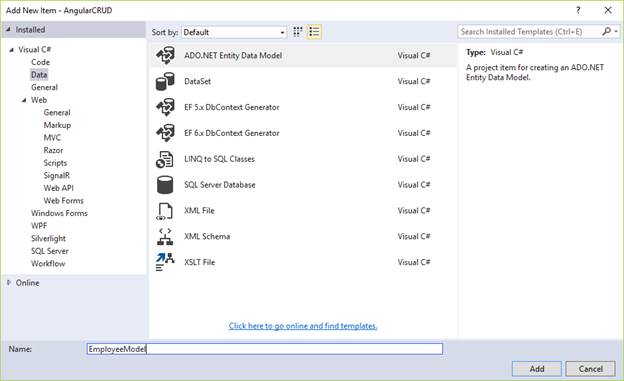Select the Workflow category
The width and height of the screenshot is (624, 381).
click(48, 264)
